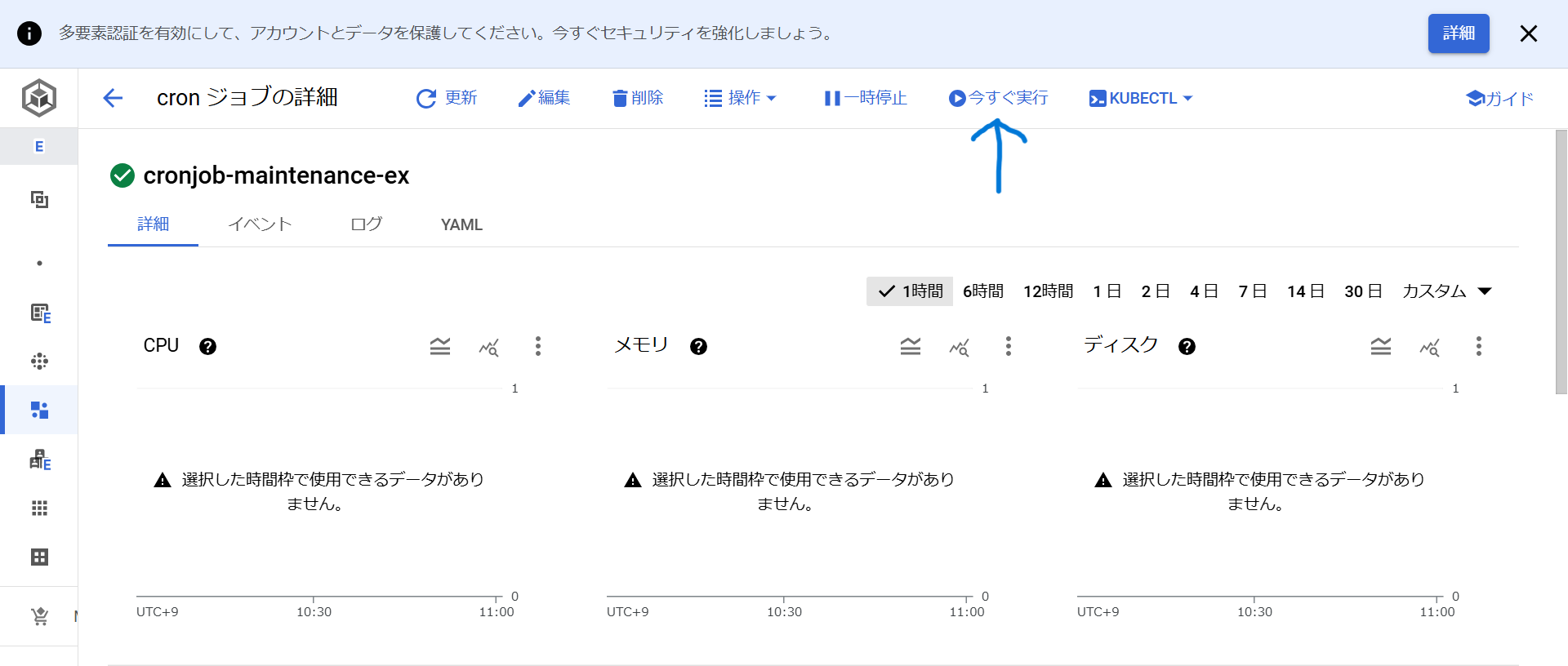Toggle legend on the CPU chart

pyautogui.click(x=440, y=346)
